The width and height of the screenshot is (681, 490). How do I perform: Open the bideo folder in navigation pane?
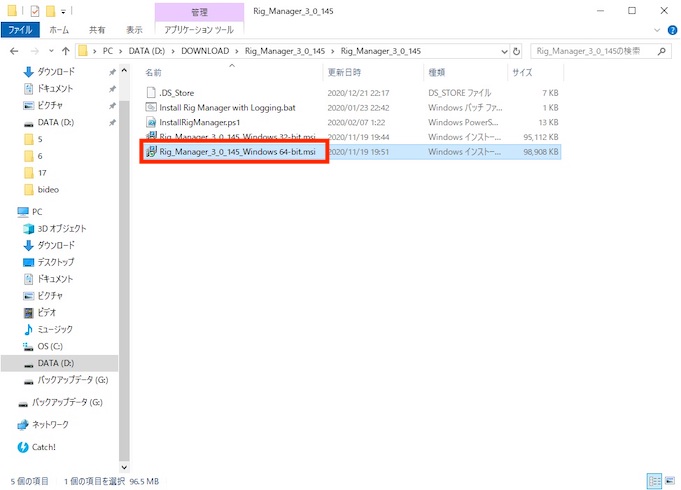pyautogui.click(x=48, y=190)
